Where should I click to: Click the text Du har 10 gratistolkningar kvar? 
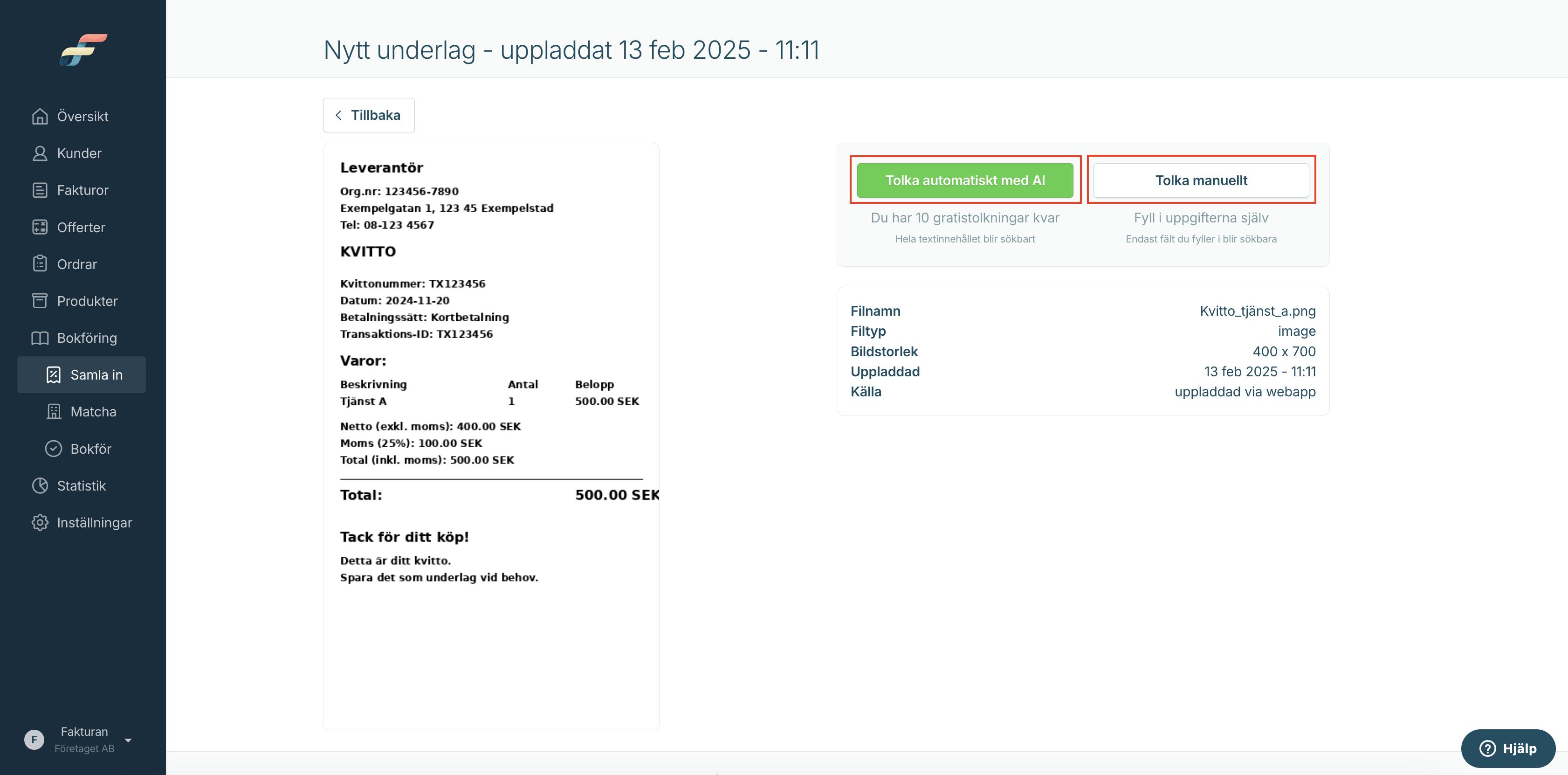pyautogui.click(x=965, y=218)
